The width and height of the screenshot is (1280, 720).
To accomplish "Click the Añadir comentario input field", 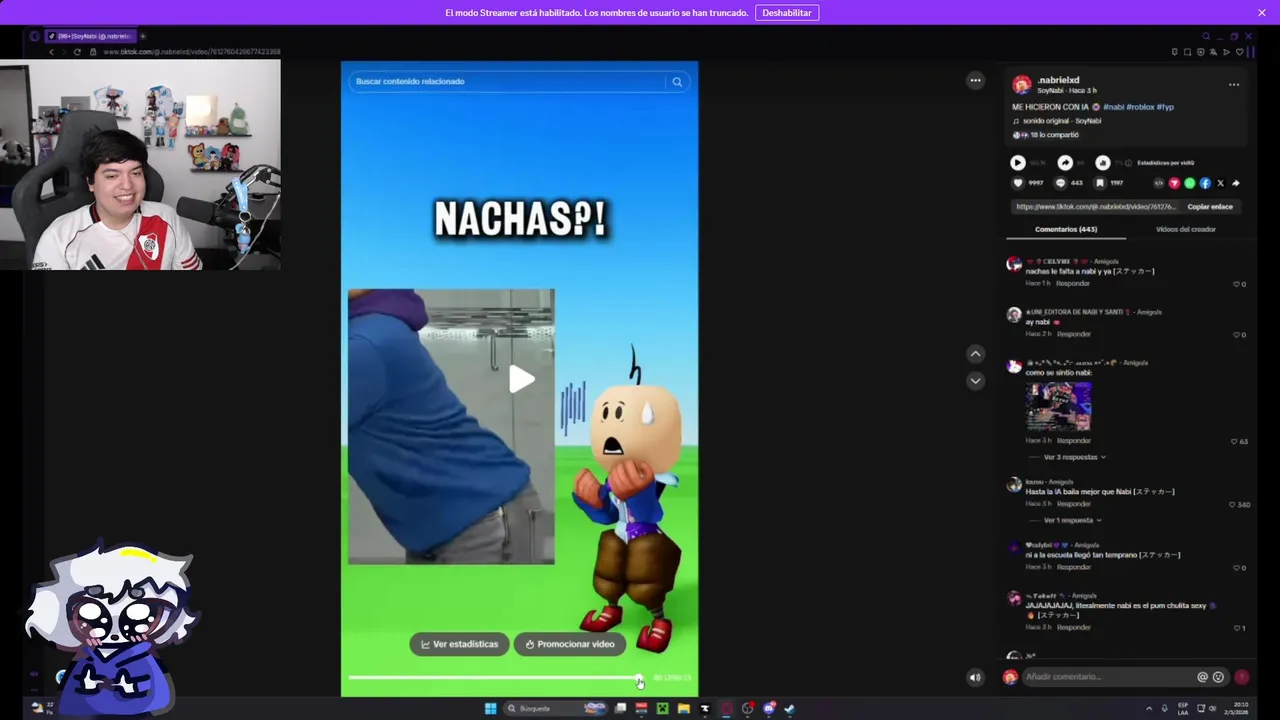I will (x=1109, y=677).
